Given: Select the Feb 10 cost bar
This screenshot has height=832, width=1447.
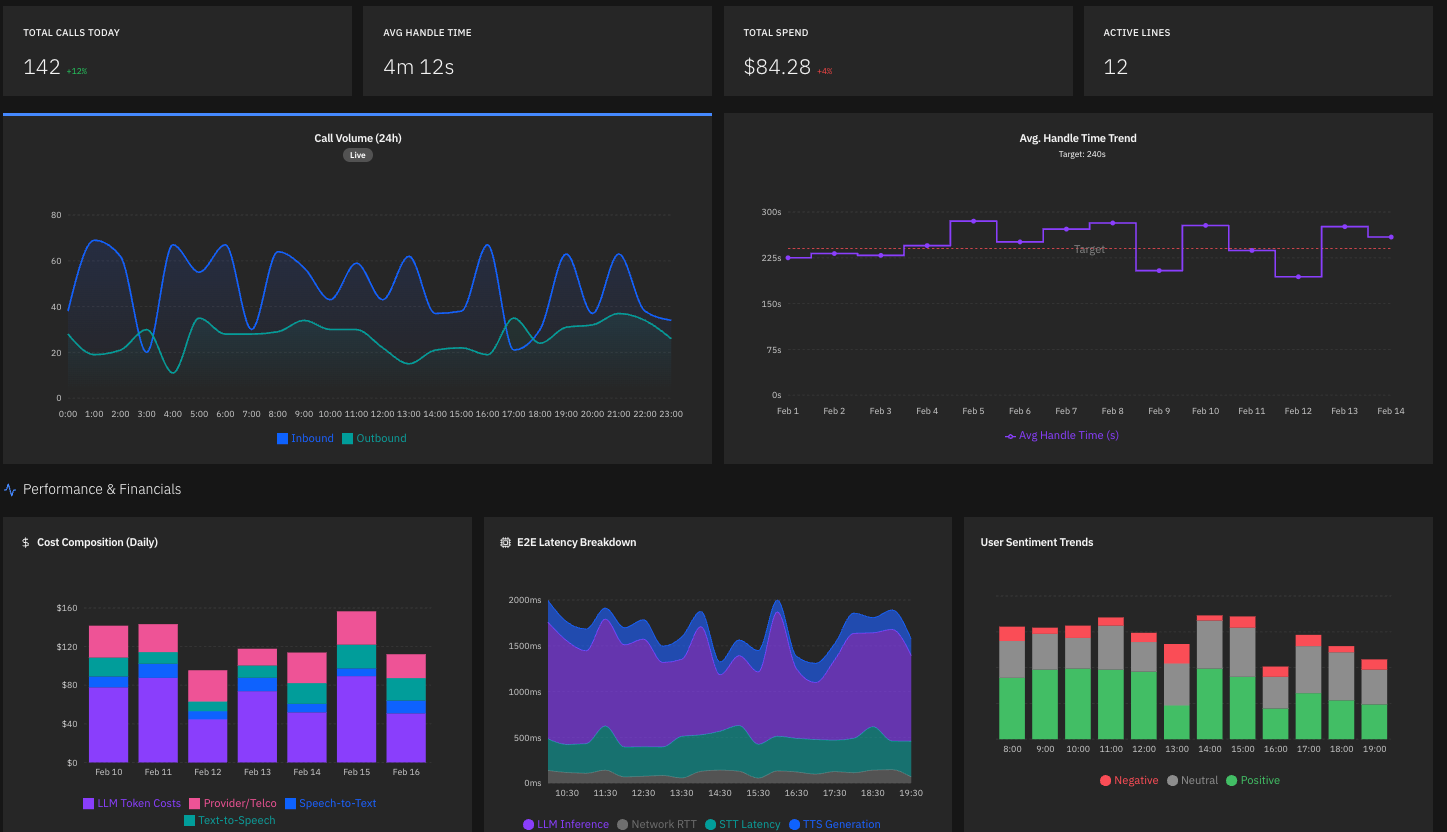Looking at the screenshot, I should (x=109, y=694).
